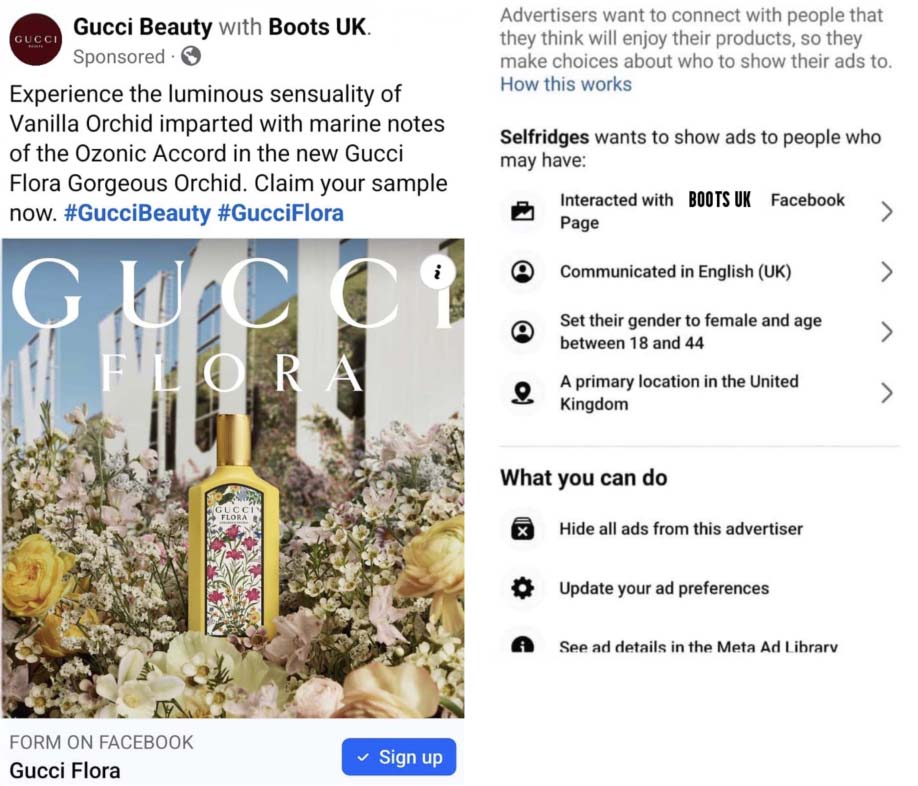Click the hide ads box icon
The width and height of the screenshot is (918, 786).
(522, 529)
